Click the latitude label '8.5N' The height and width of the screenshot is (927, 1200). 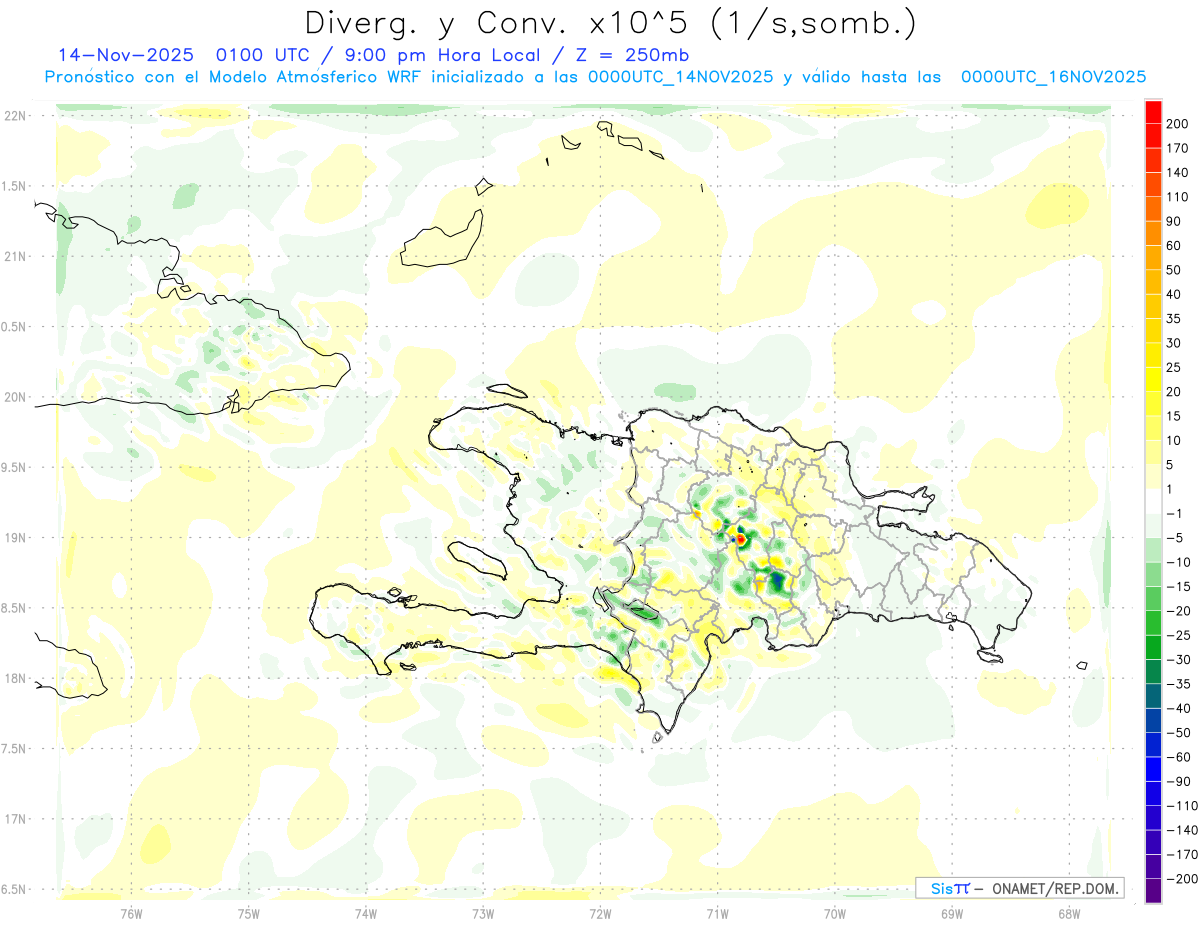14,608
